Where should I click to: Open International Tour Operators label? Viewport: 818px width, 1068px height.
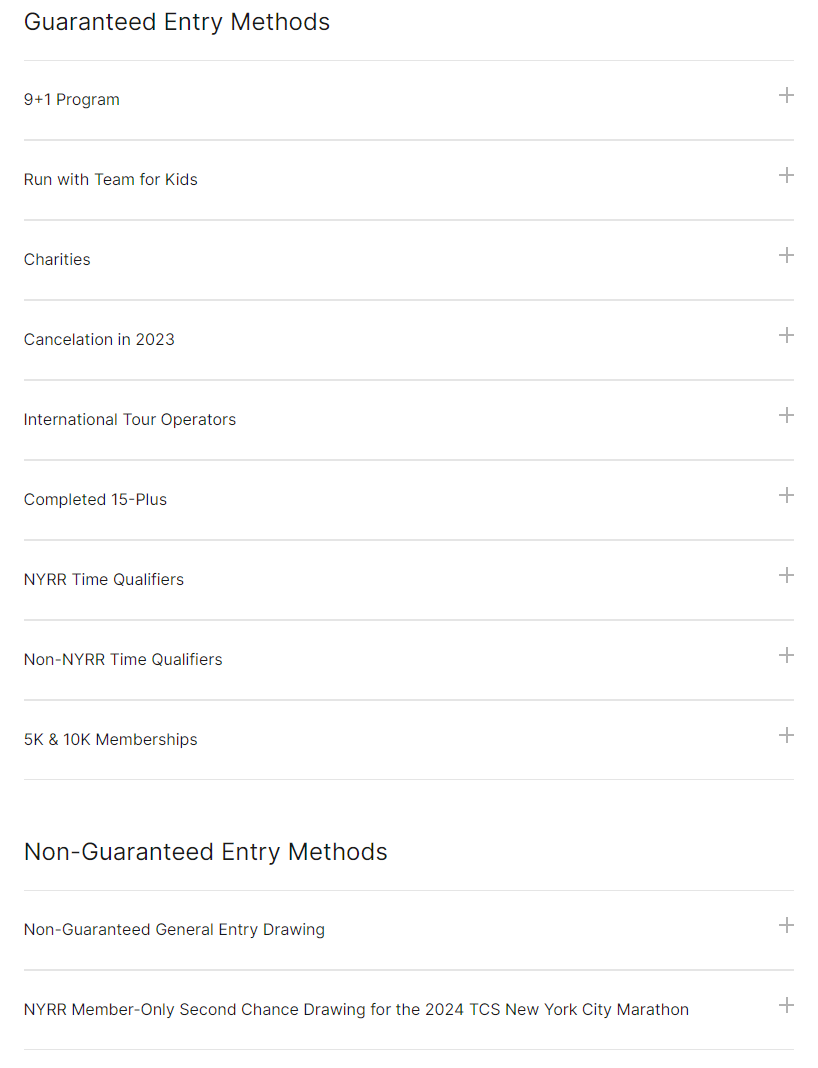(129, 420)
